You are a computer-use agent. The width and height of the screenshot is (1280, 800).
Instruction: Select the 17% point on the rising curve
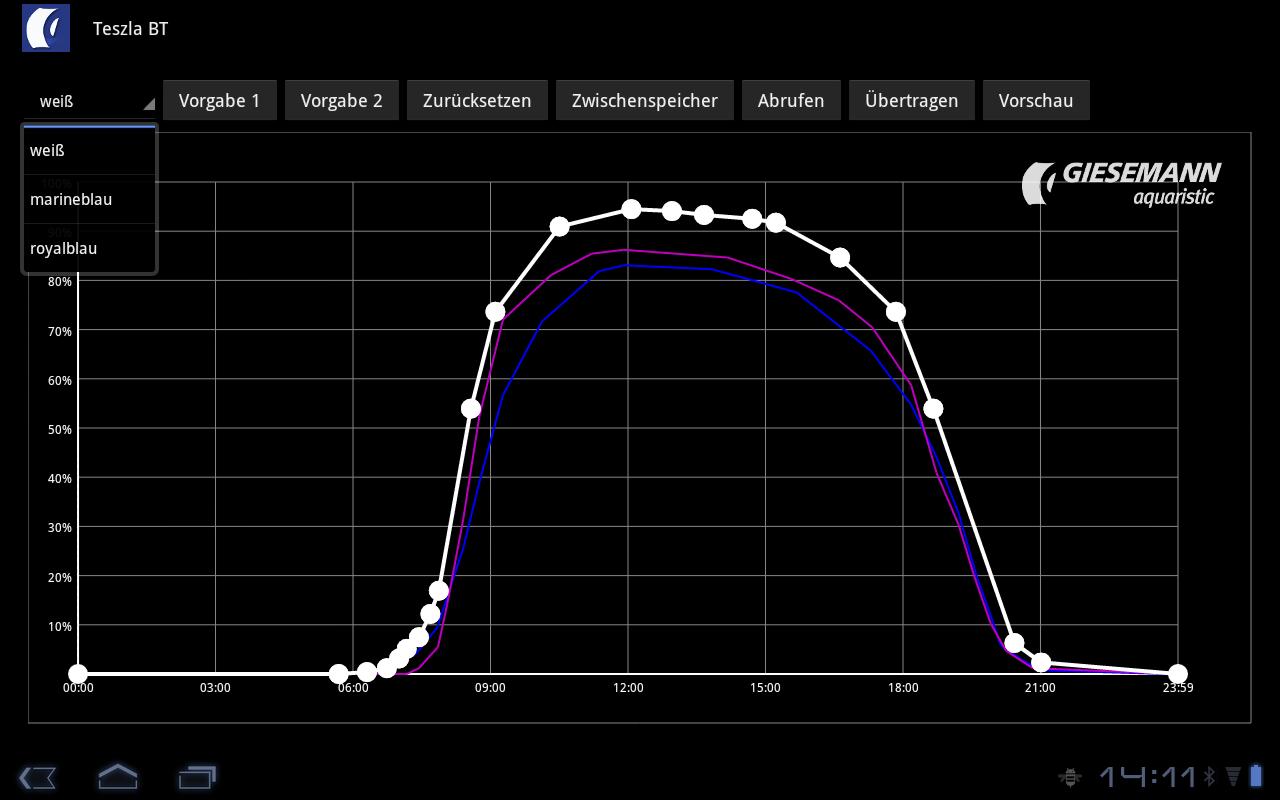[x=438, y=591]
